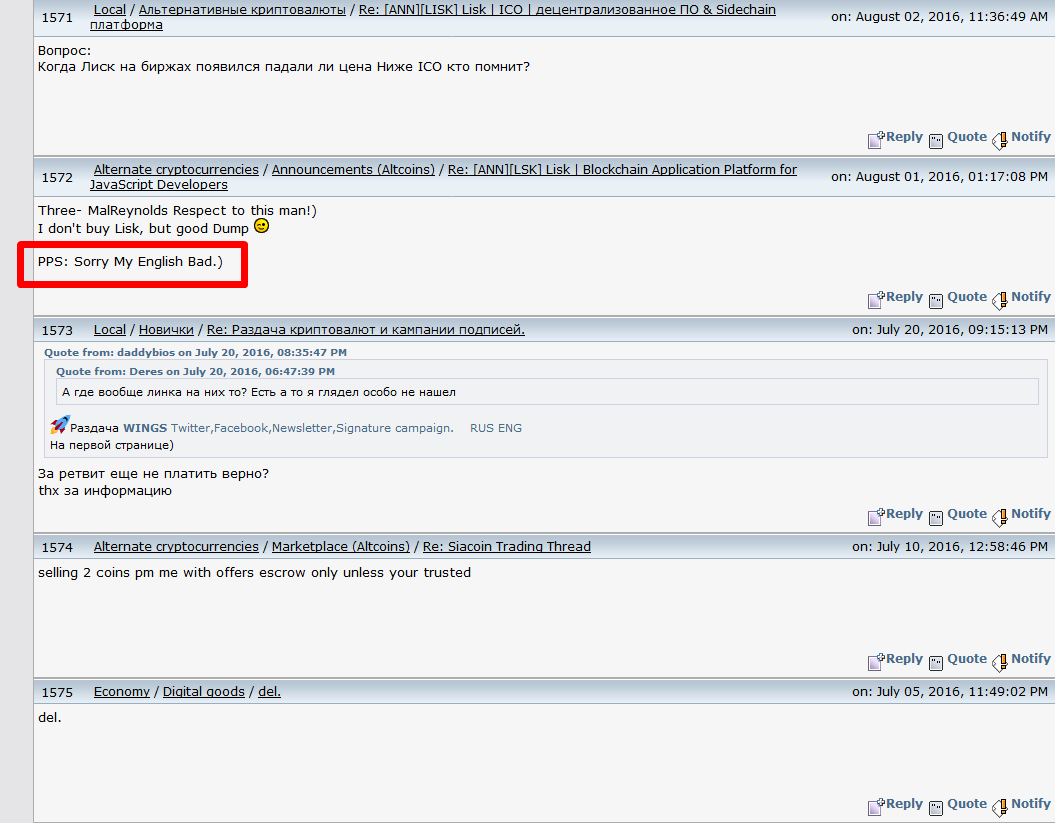
Task: Open the del. thread link
Action: (269, 692)
